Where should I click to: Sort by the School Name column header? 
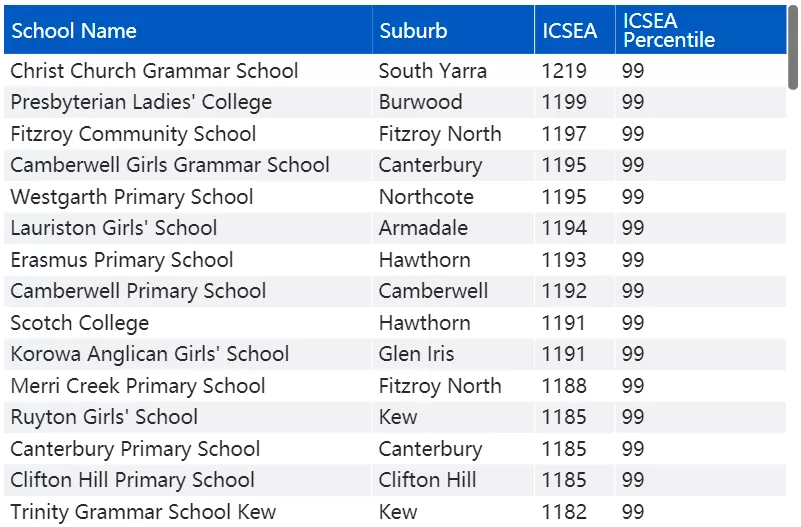(188, 30)
